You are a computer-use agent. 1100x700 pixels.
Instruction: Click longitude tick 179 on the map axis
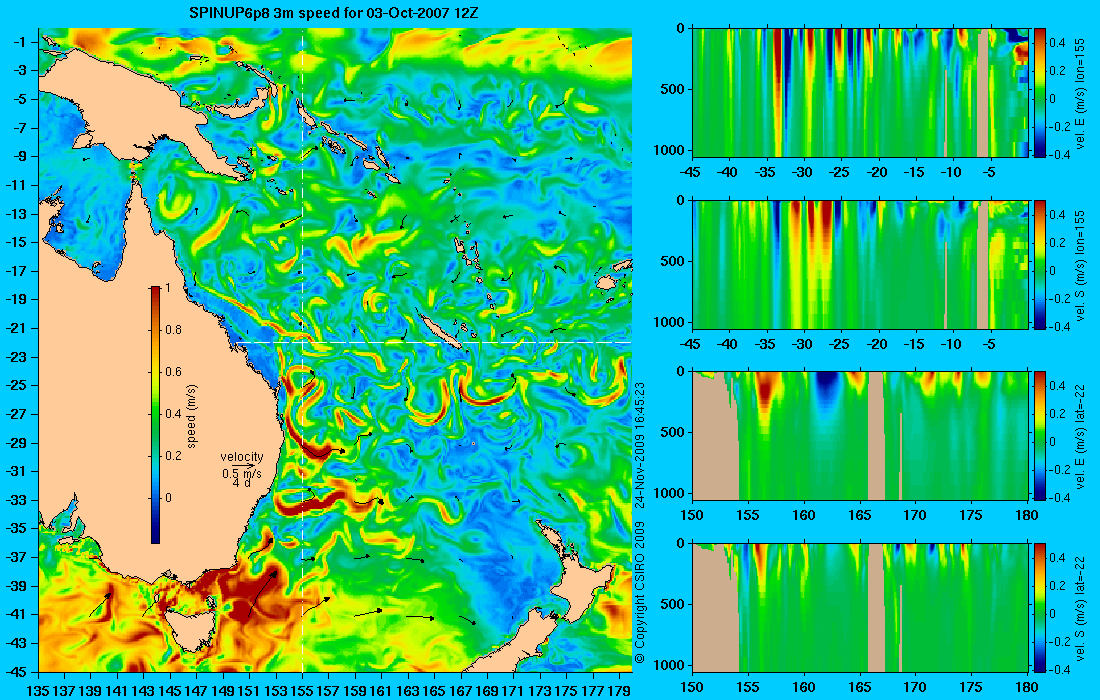pos(619,691)
